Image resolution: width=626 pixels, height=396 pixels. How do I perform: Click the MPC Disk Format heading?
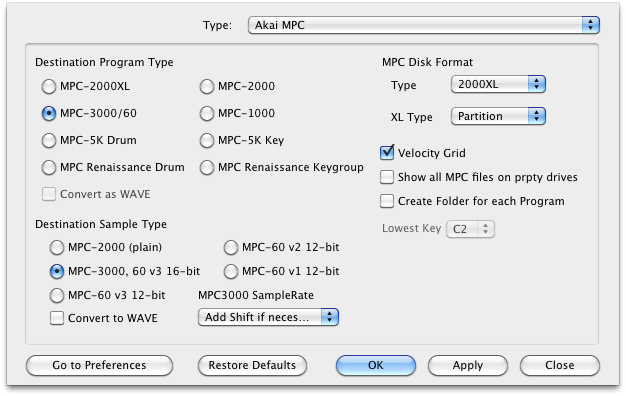tap(427, 62)
